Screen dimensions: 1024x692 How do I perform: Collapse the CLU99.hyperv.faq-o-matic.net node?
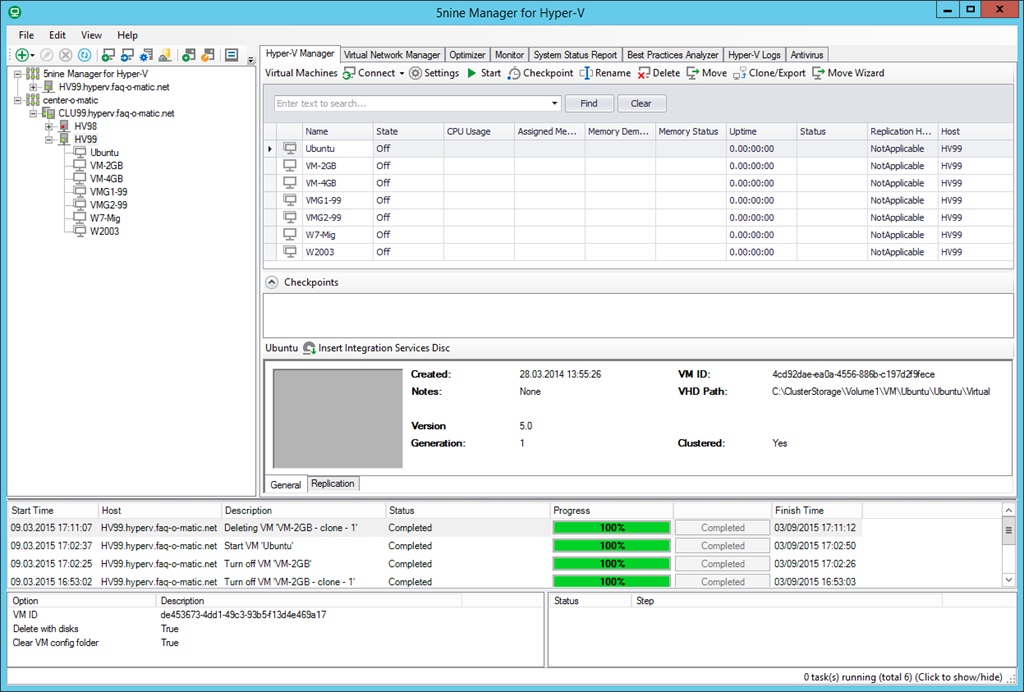click(33, 113)
